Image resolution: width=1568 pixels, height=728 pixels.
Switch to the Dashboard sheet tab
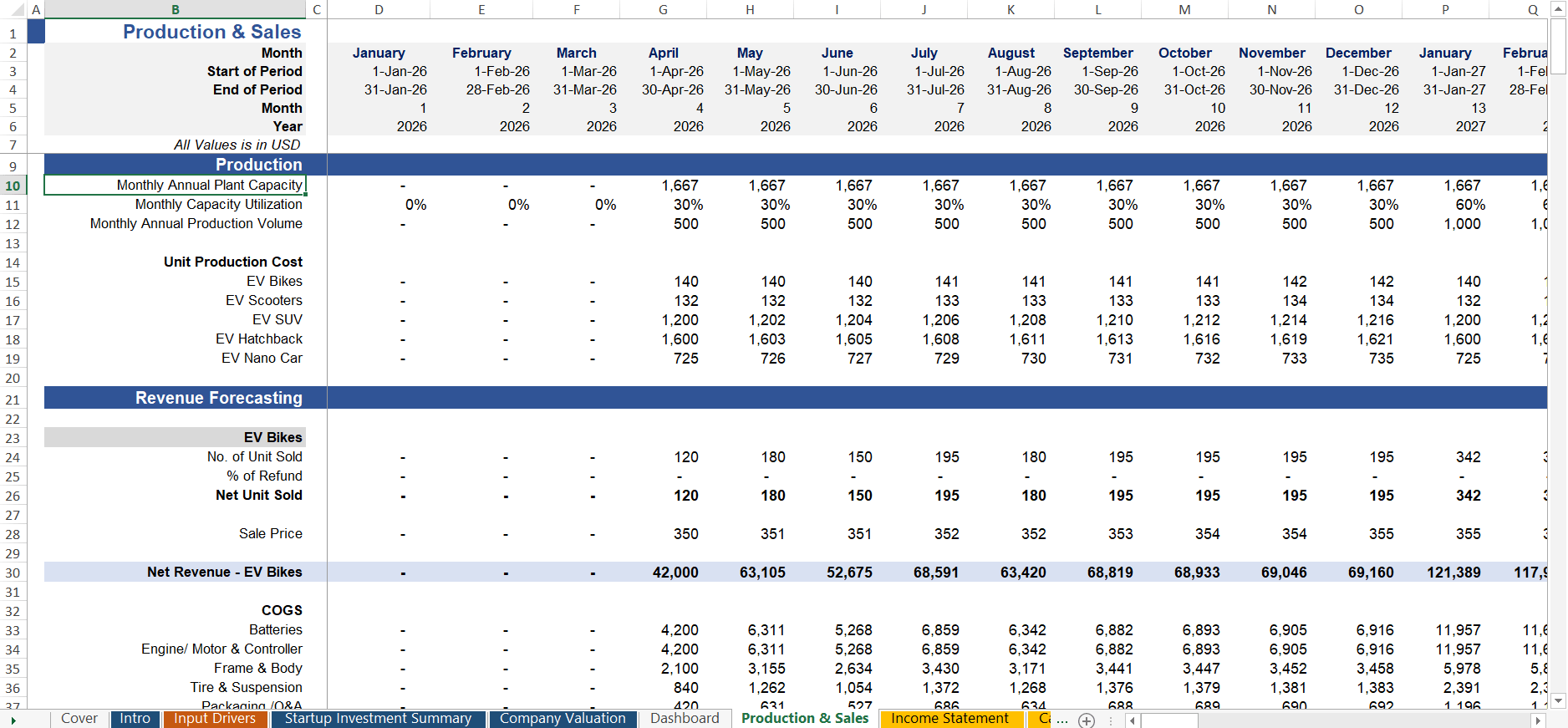(x=685, y=719)
